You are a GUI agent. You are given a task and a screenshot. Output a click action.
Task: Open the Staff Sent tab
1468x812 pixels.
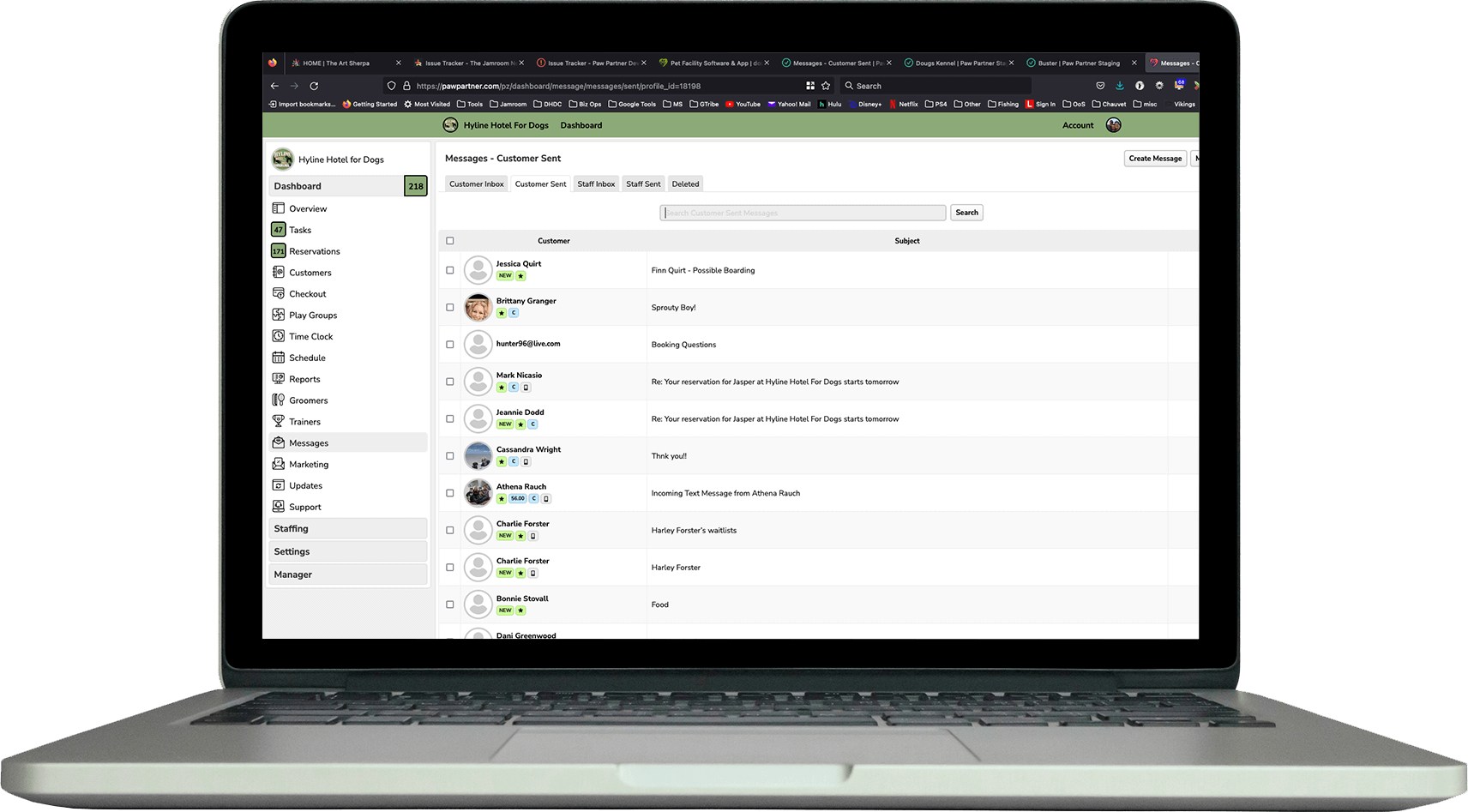[643, 183]
